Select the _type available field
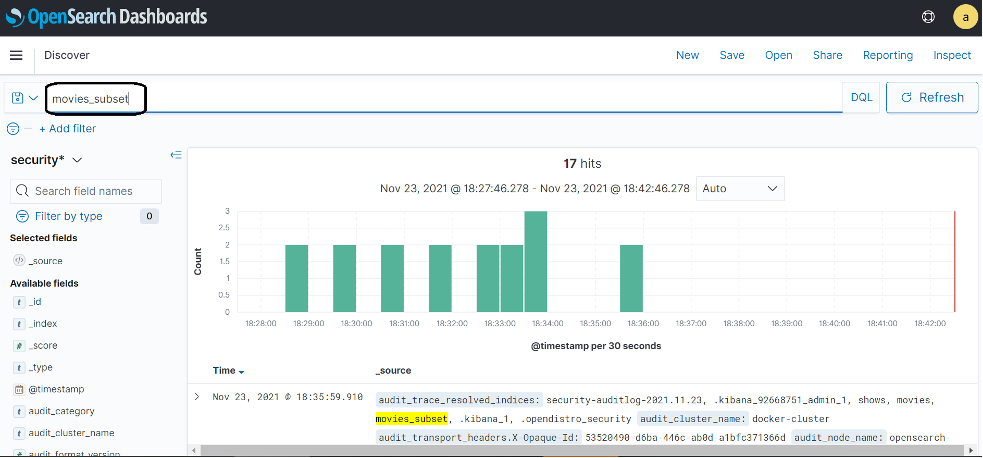The image size is (983, 458). point(40,368)
